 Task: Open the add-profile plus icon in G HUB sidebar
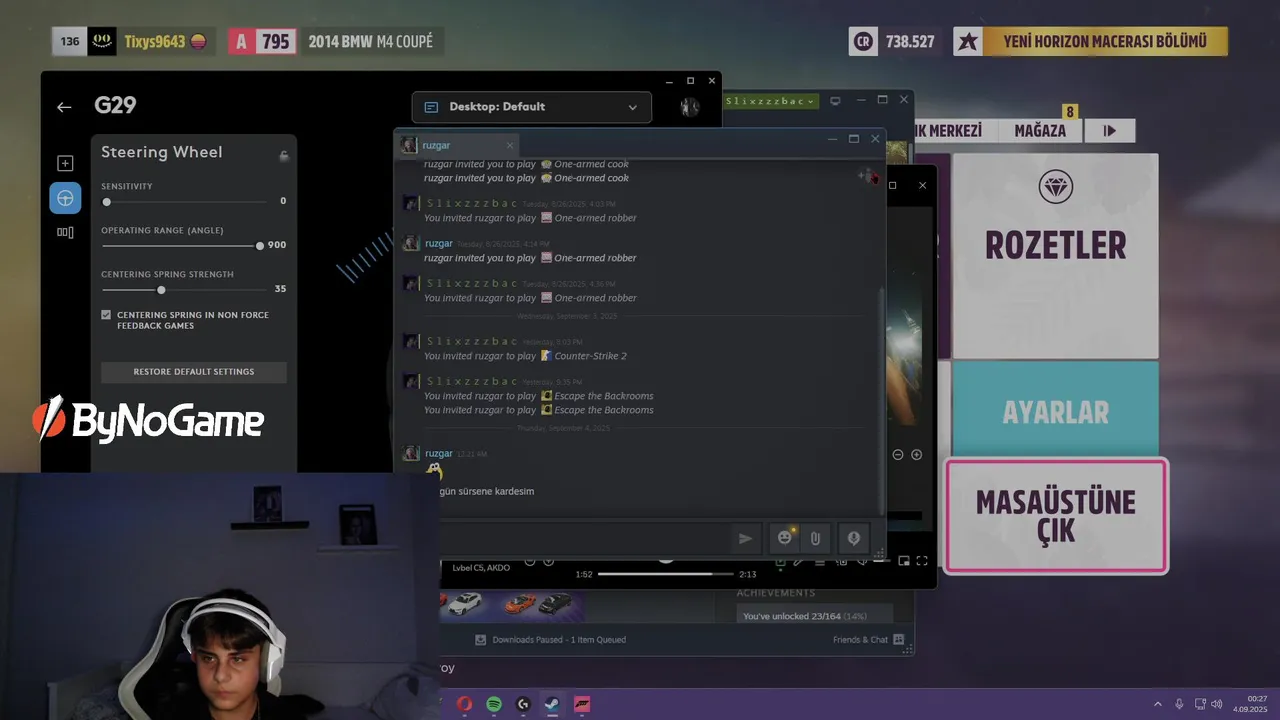pyautogui.click(x=65, y=163)
